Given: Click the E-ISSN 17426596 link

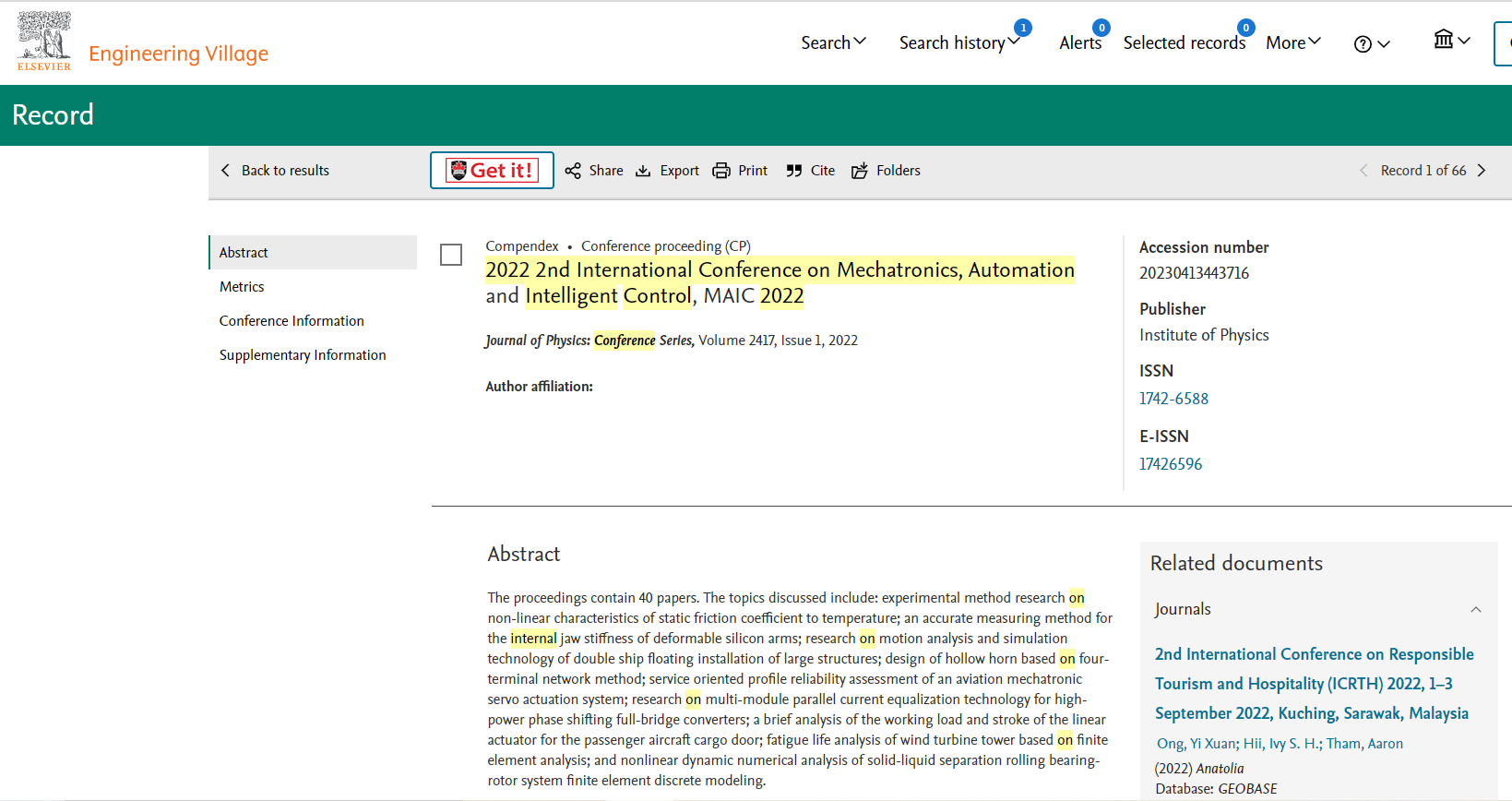Looking at the screenshot, I should tap(1171, 464).
